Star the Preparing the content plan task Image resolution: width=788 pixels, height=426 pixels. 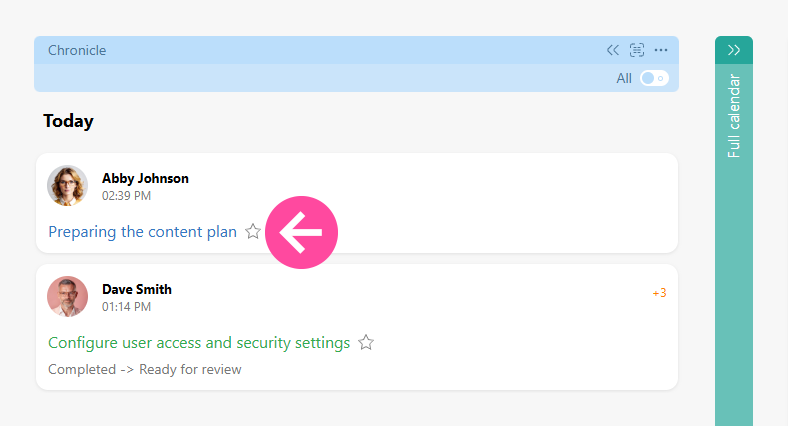(x=253, y=232)
